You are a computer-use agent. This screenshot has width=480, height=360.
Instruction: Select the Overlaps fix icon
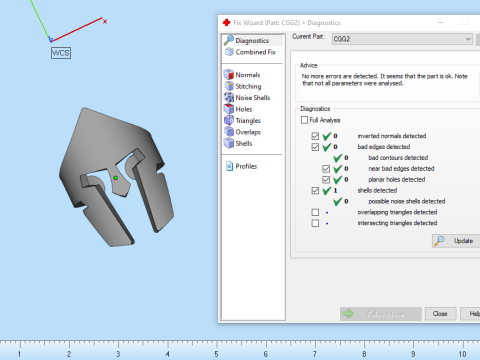pos(229,131)
